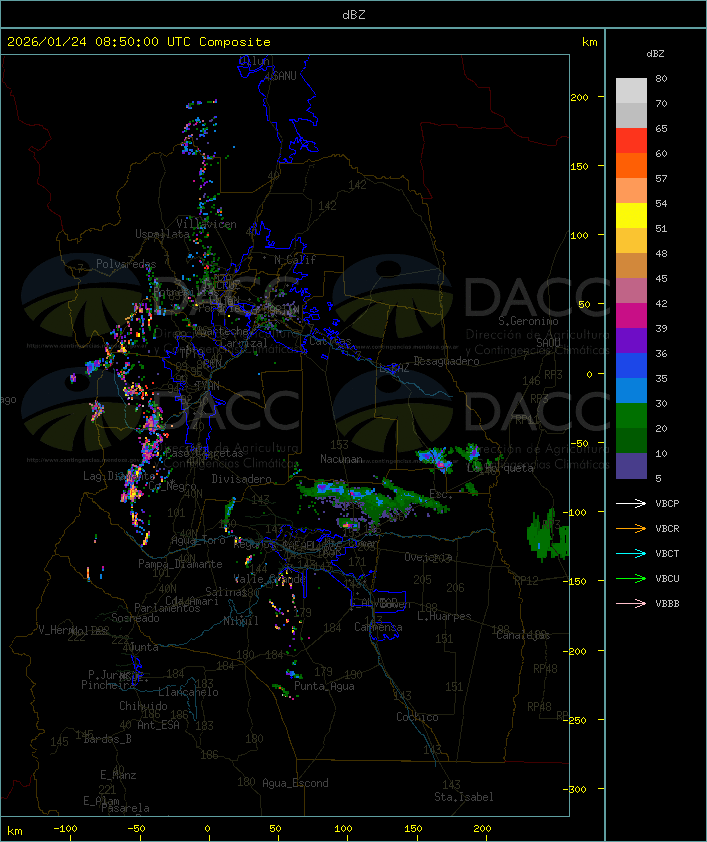Select the green VBCU arrow symbol
Viewport: 707px width, 842px height.
(633, 578)
